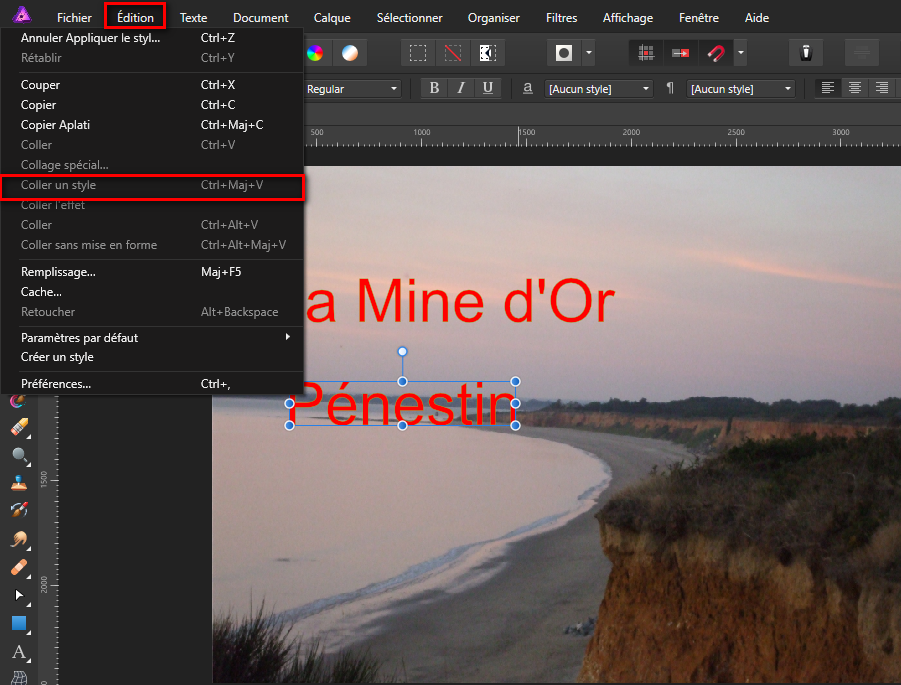Click the auto white balance sphere icon
The image size is (901, 685).
tap(350, 53)
